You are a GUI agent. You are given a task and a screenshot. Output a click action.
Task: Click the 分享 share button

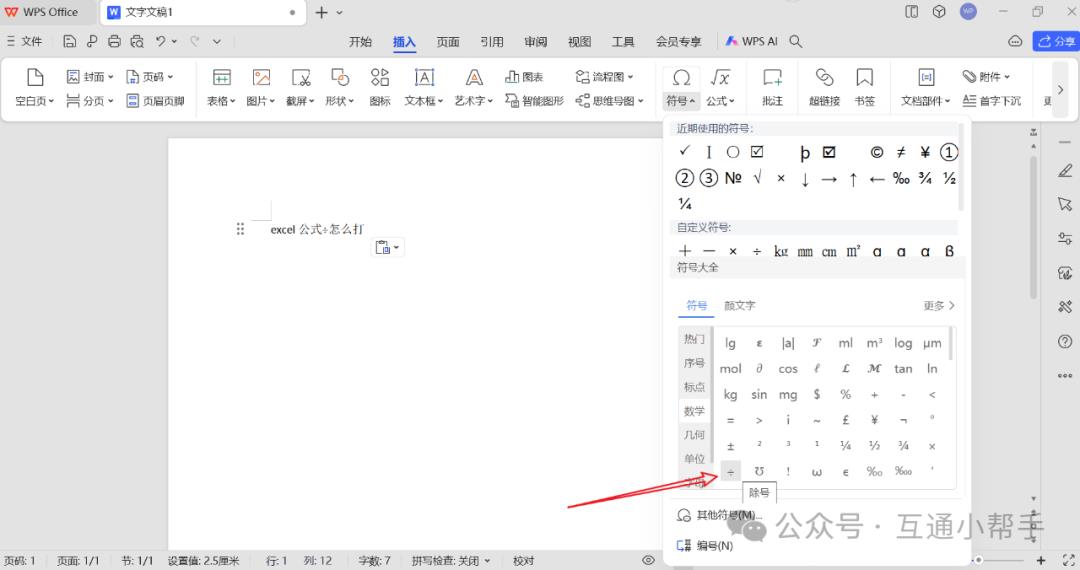coord(1055,41)
